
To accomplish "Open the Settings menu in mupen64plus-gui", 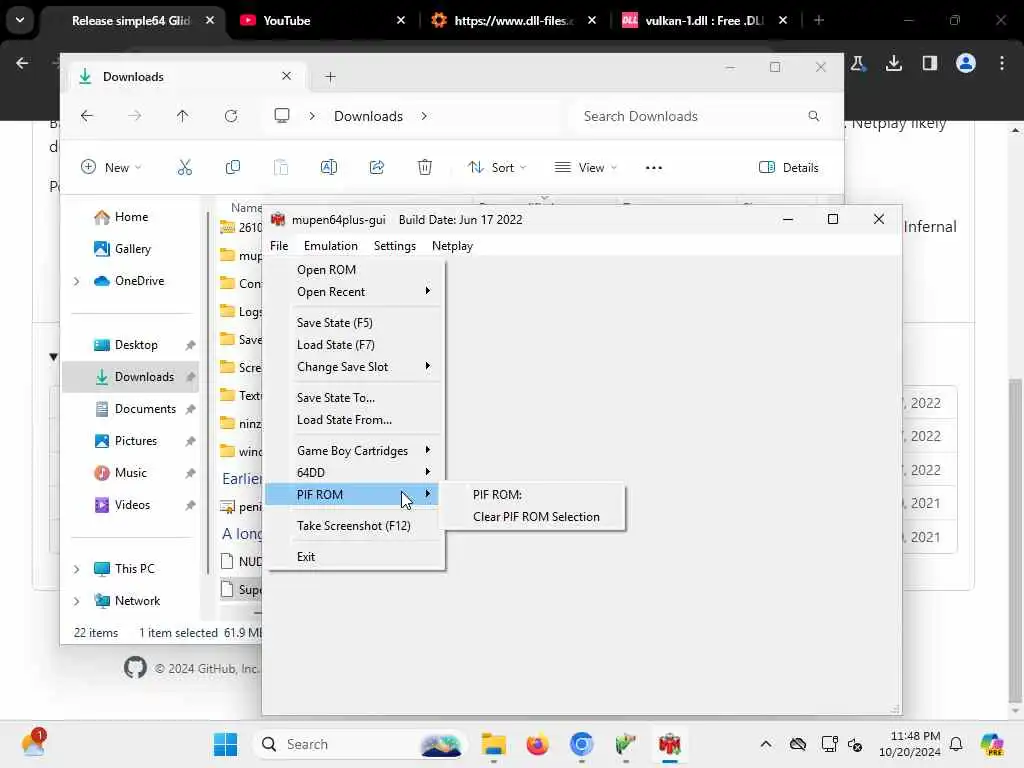I will coord(394,246).
